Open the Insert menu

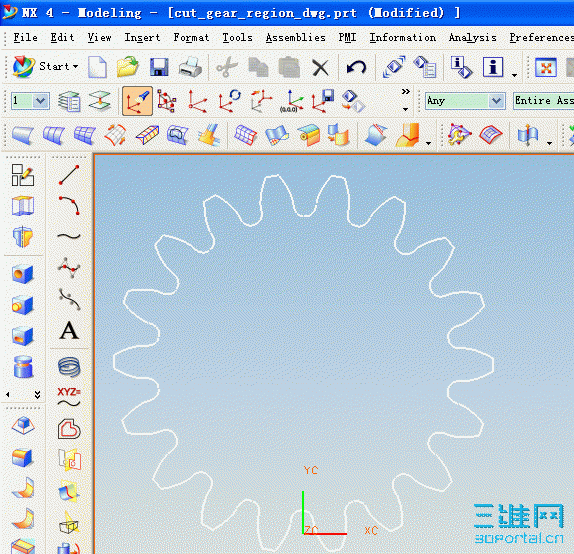[x=142, y=38]
